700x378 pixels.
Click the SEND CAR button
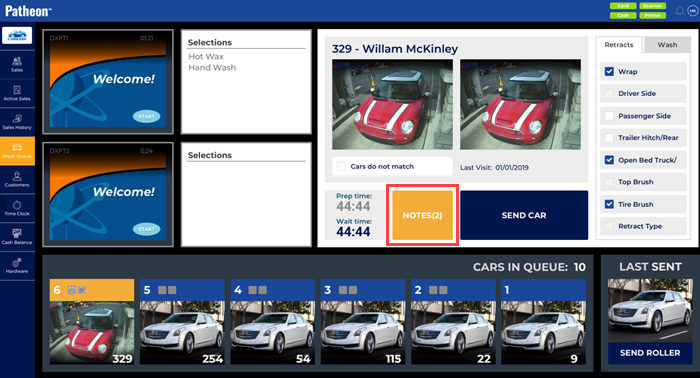coord(524,215)
